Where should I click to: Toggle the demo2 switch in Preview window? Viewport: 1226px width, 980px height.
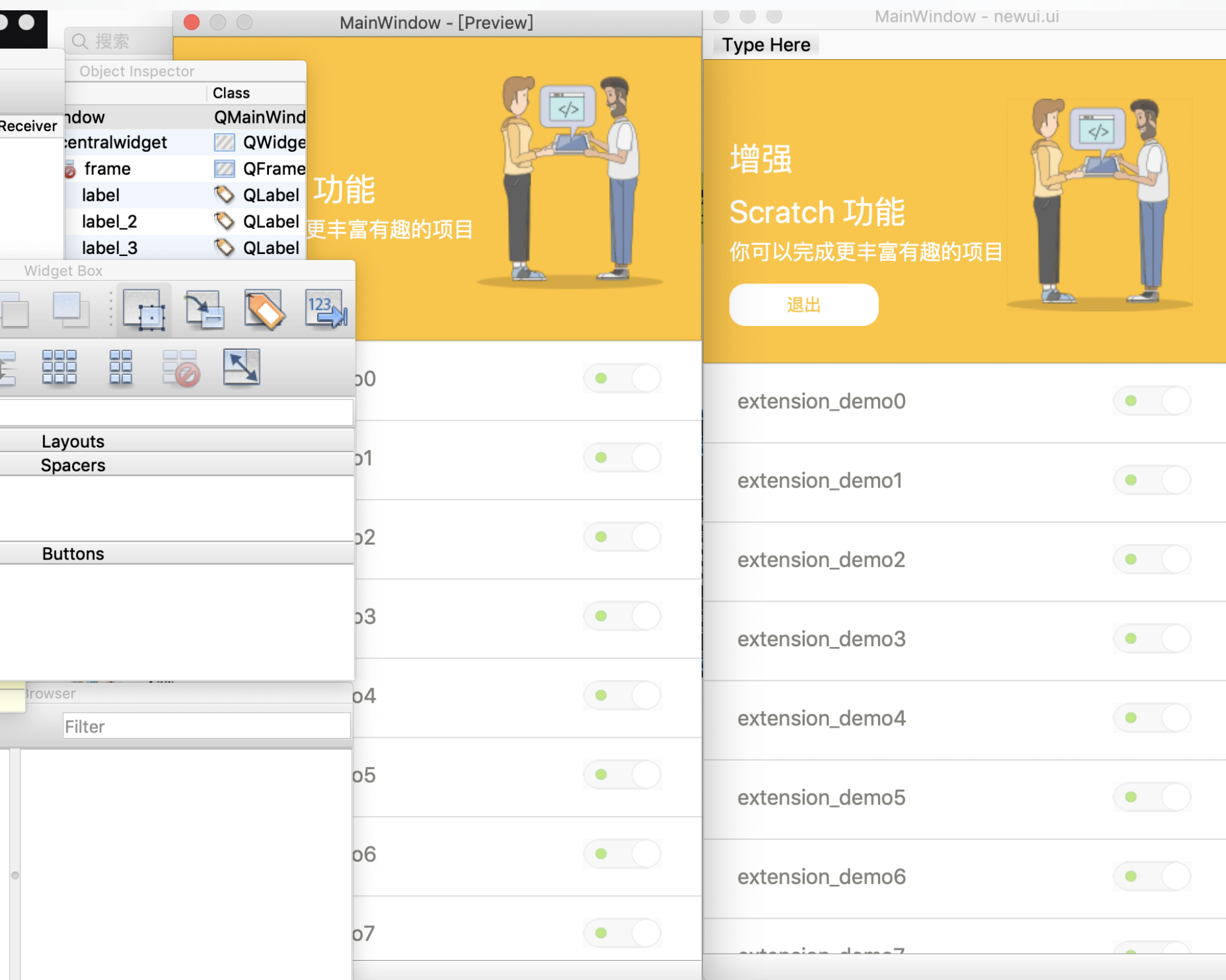(623, 536)
